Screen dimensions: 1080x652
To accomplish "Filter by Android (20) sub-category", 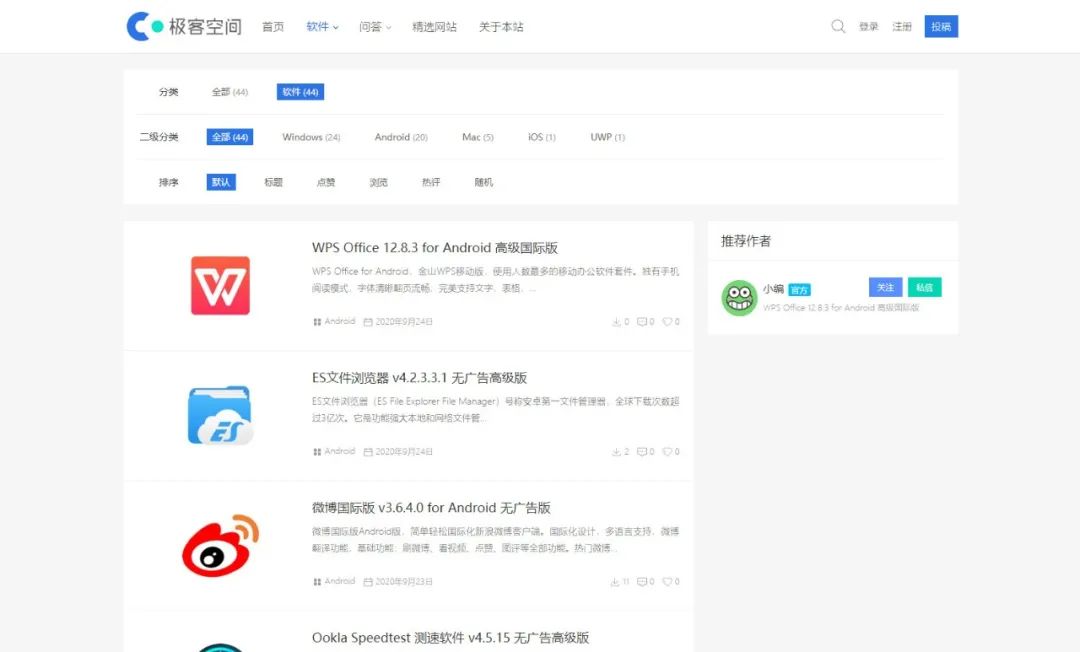I will tap(401, 137).
